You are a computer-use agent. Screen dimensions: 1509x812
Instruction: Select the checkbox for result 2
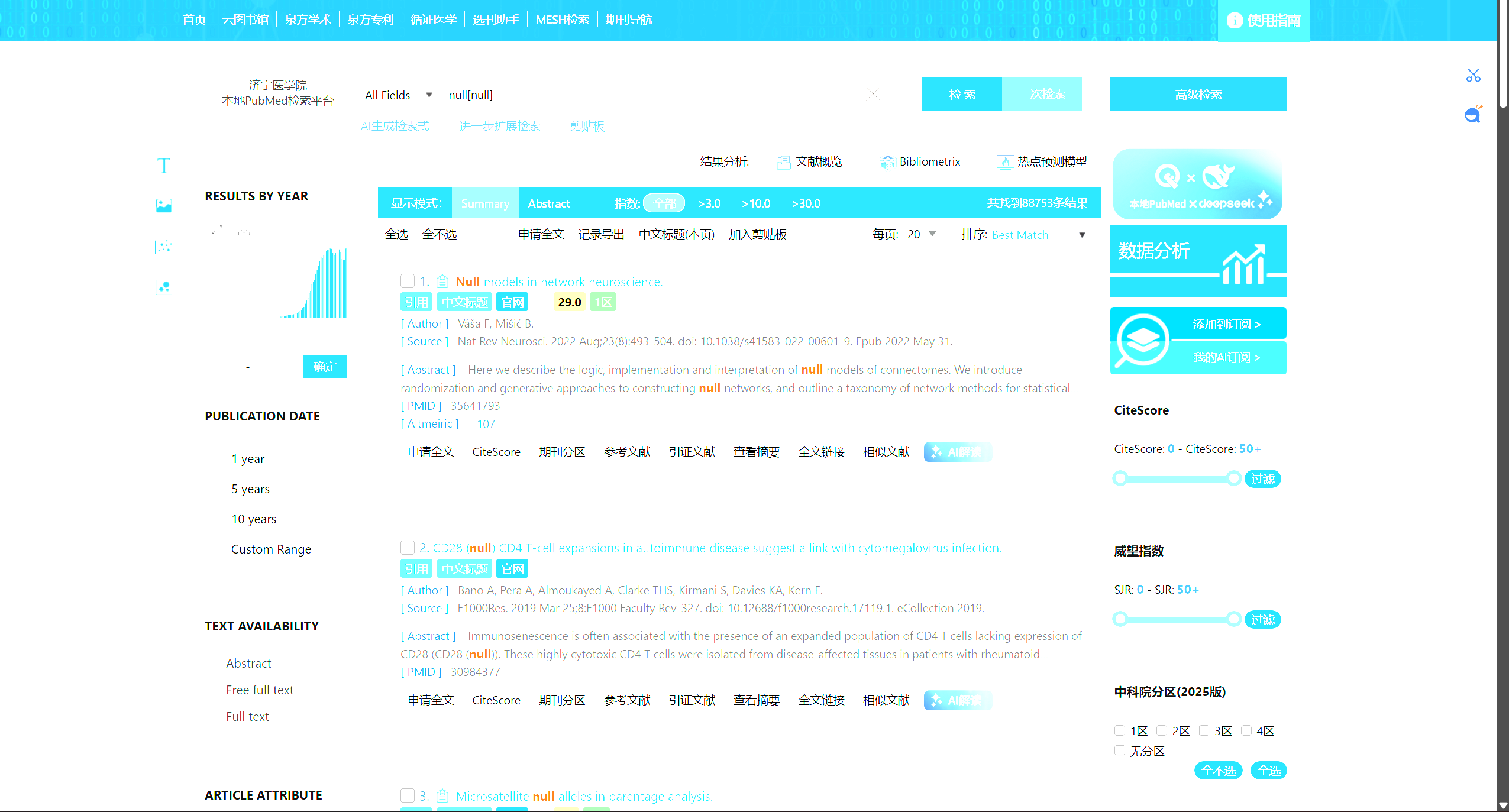(408, 548)
